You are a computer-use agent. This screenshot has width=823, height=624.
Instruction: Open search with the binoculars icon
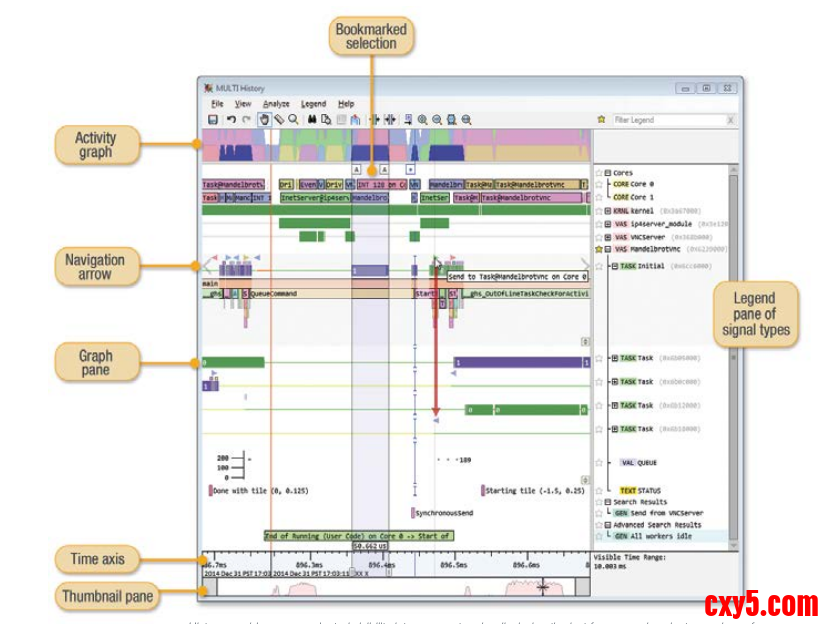click(x=312, y=120)
